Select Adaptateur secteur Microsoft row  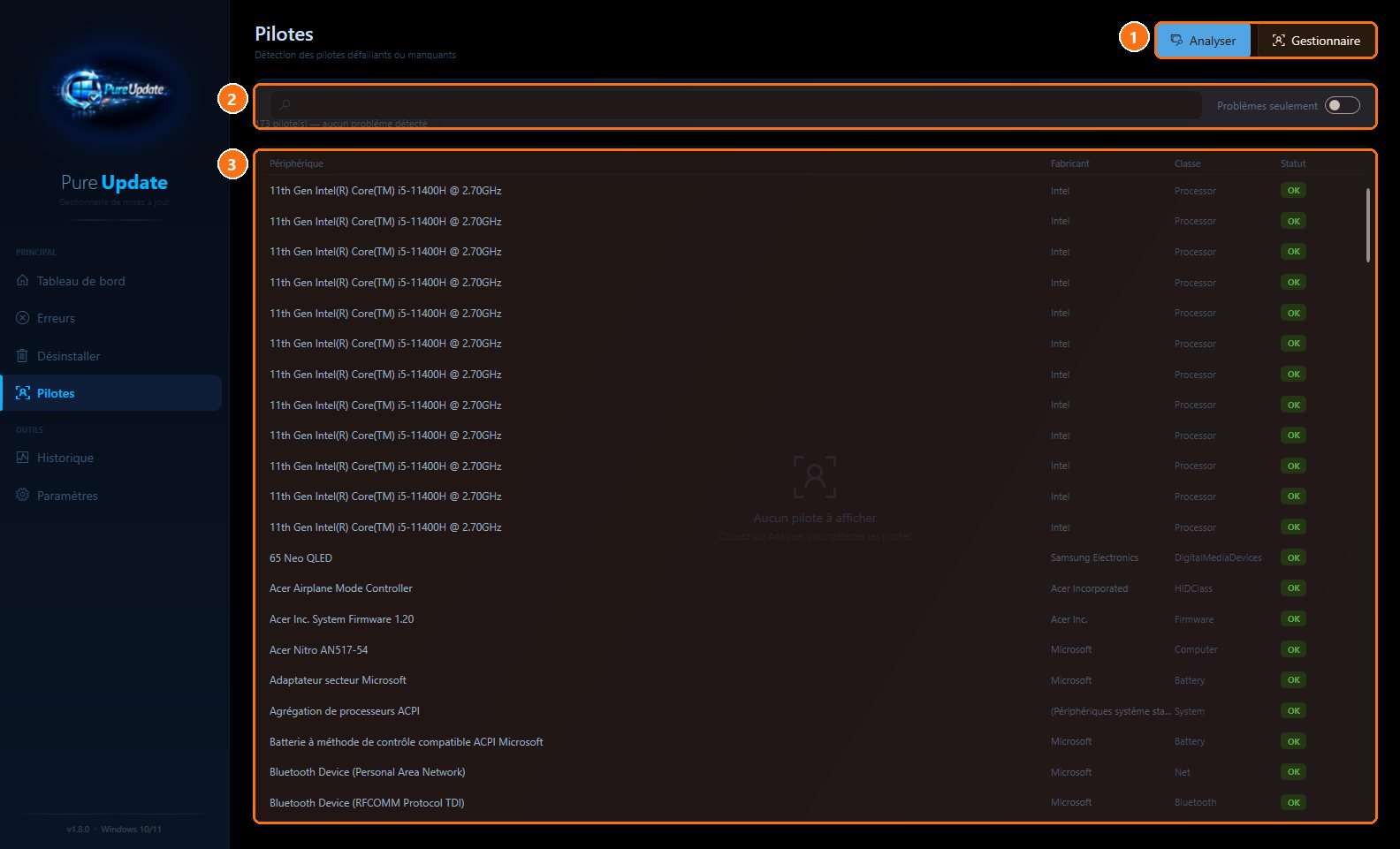pos(813,680)
